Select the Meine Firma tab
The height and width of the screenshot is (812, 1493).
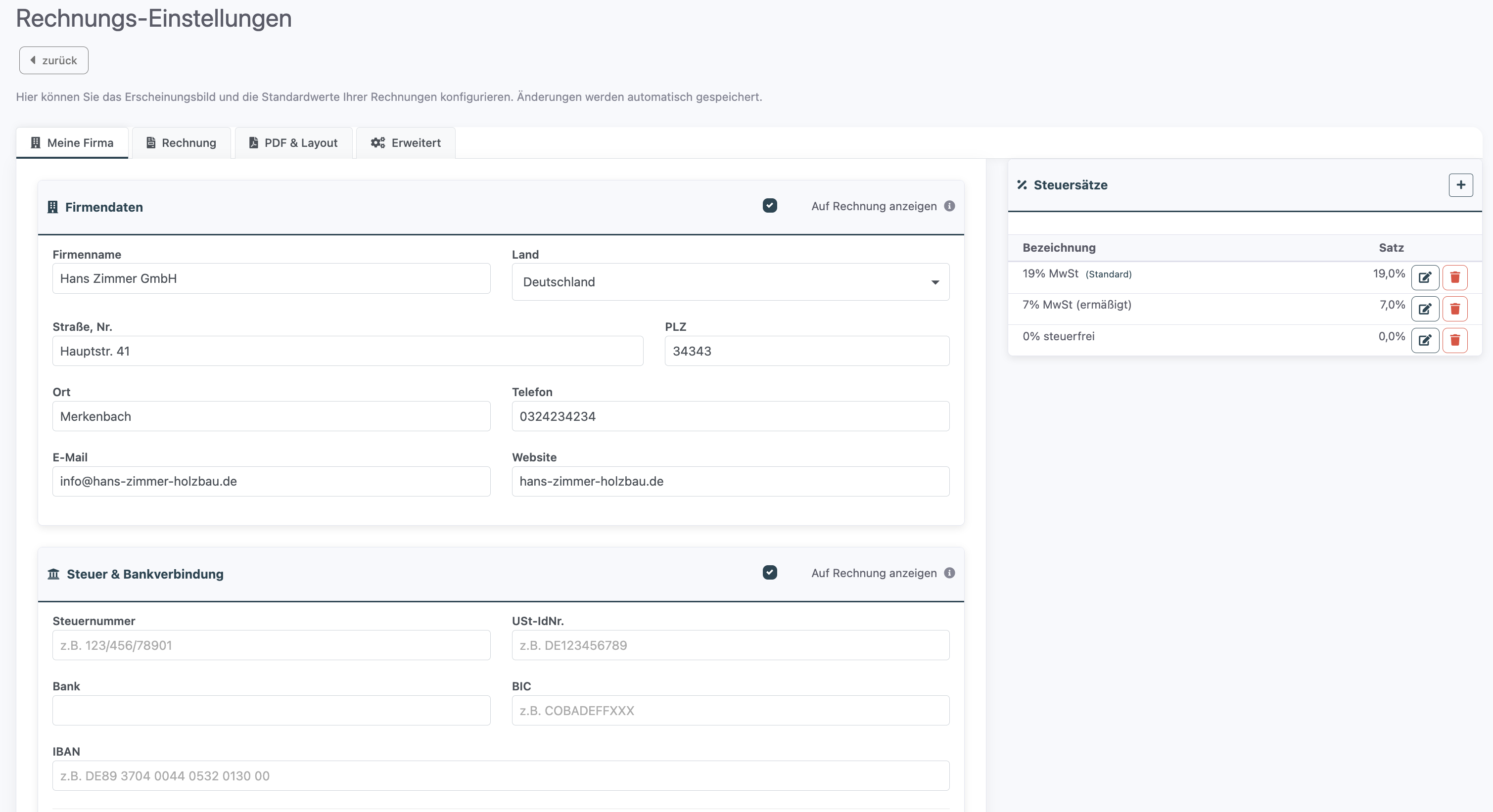coord(72,142)
